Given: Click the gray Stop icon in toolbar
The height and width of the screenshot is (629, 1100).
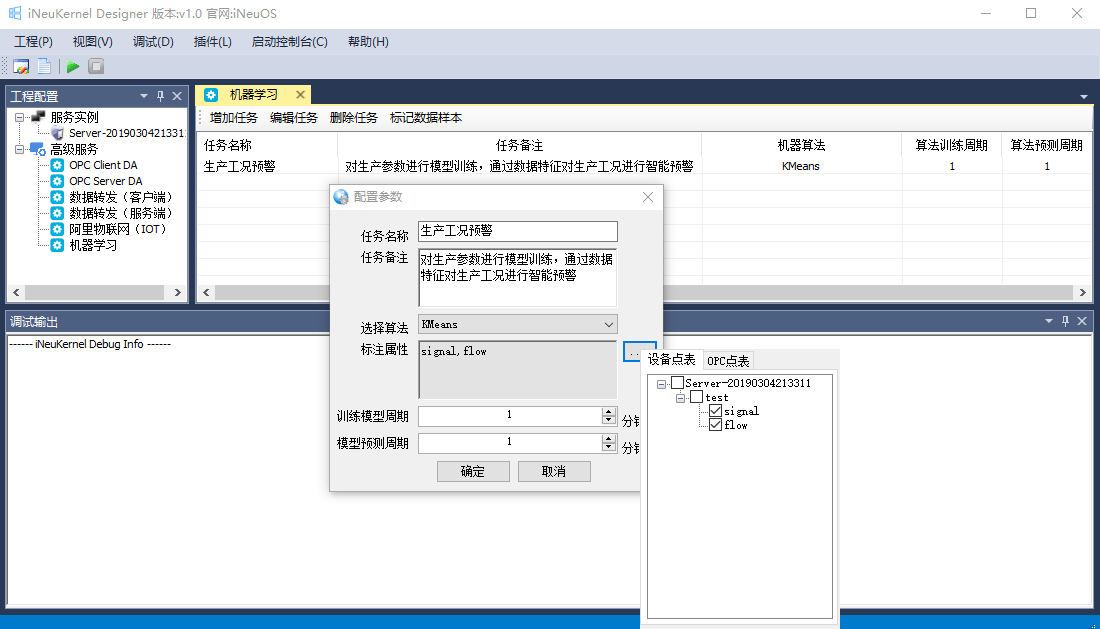Looking at the screenshot, I should tap(96, 67).
